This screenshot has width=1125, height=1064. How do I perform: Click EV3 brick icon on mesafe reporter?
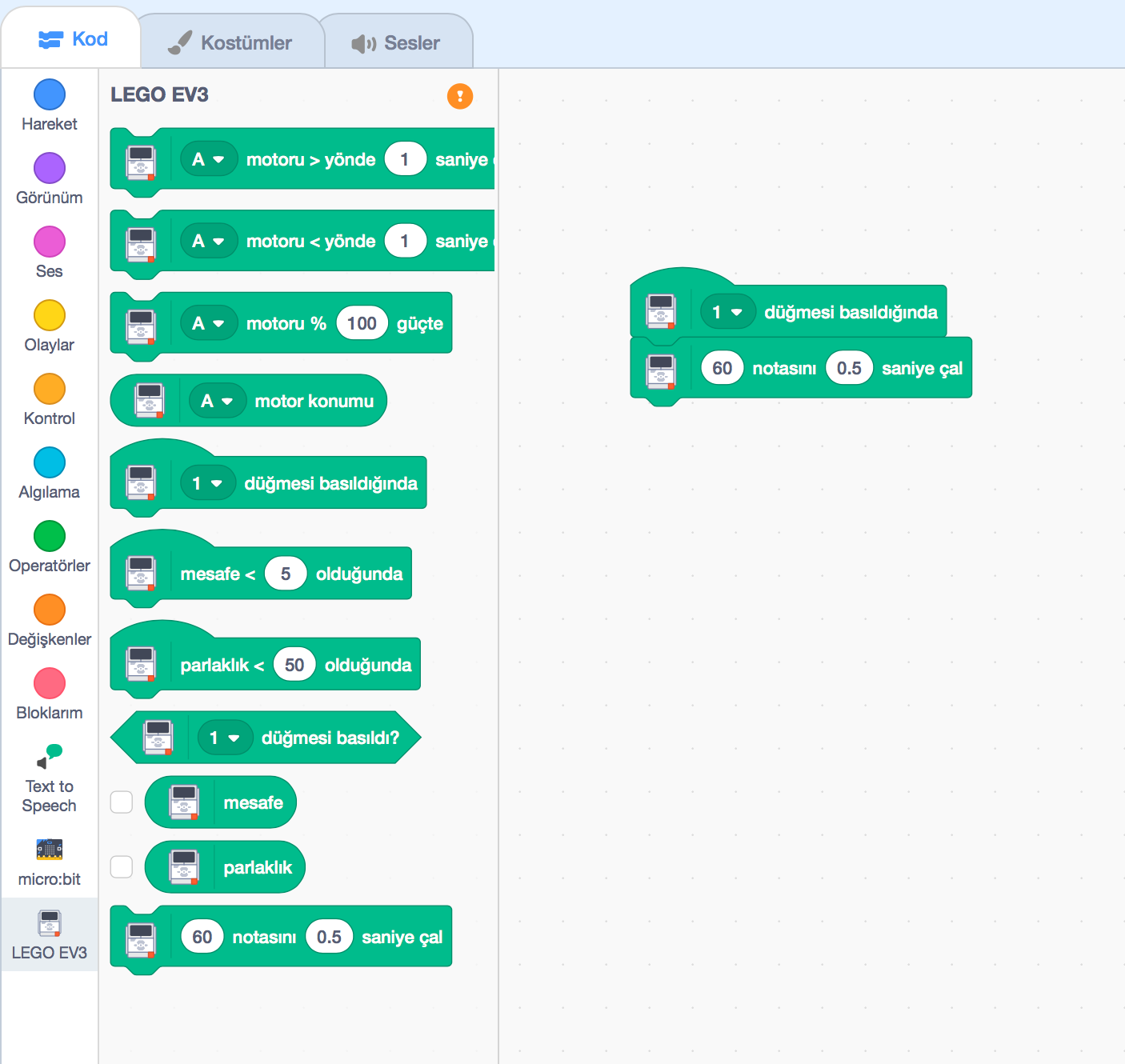[184, 802]
